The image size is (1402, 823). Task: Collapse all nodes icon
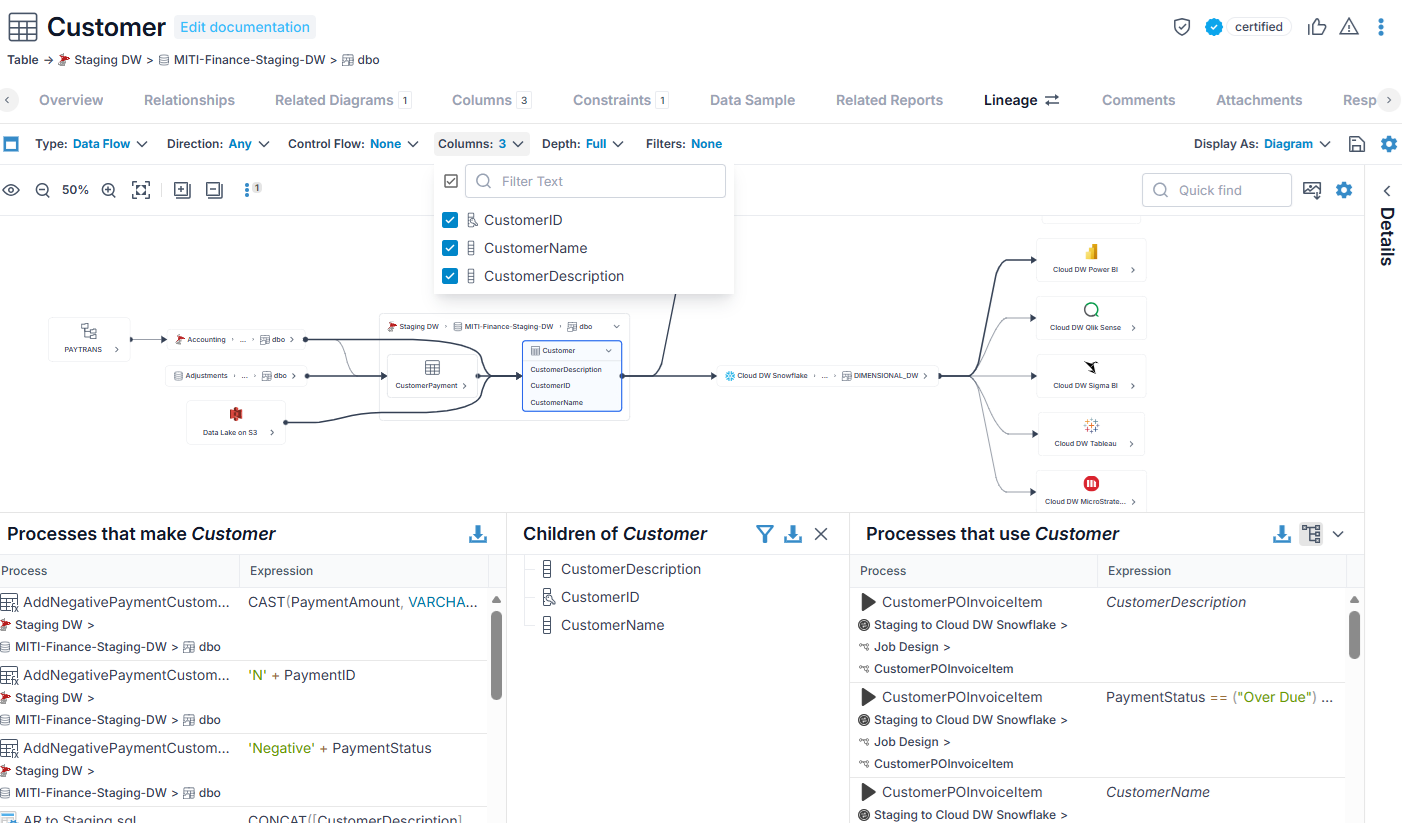pyautogui.click(x=214, y=190)
